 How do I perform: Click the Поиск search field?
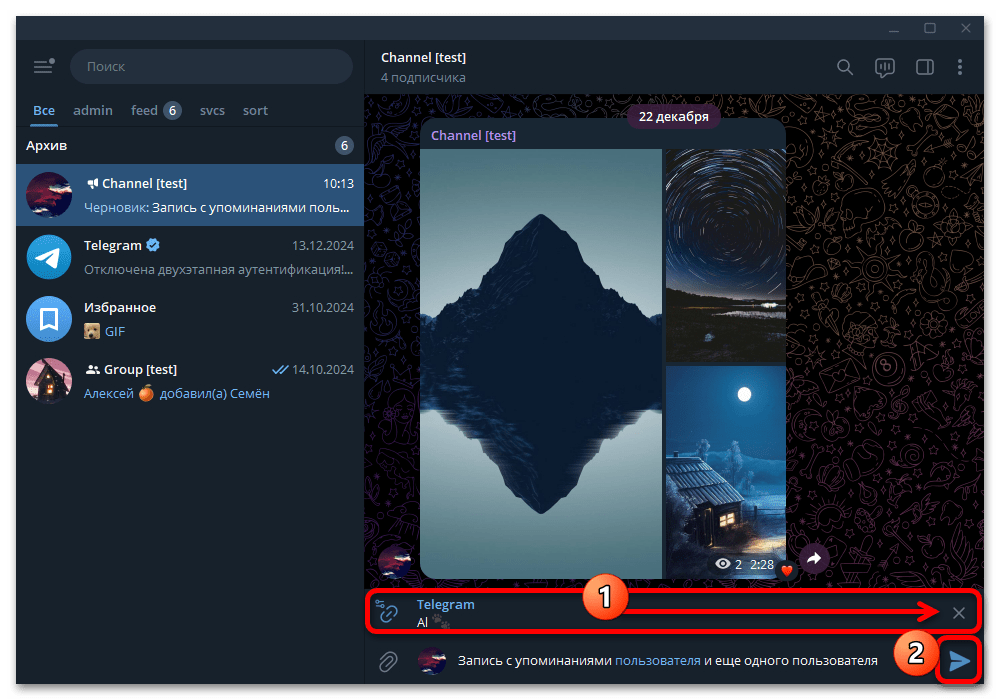(x=211, y=66)
